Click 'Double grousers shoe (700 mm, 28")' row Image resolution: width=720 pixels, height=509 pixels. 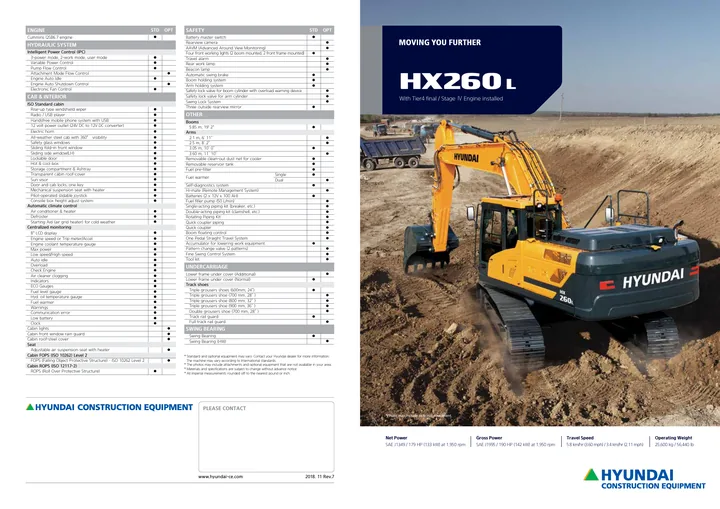coord(259,311)
